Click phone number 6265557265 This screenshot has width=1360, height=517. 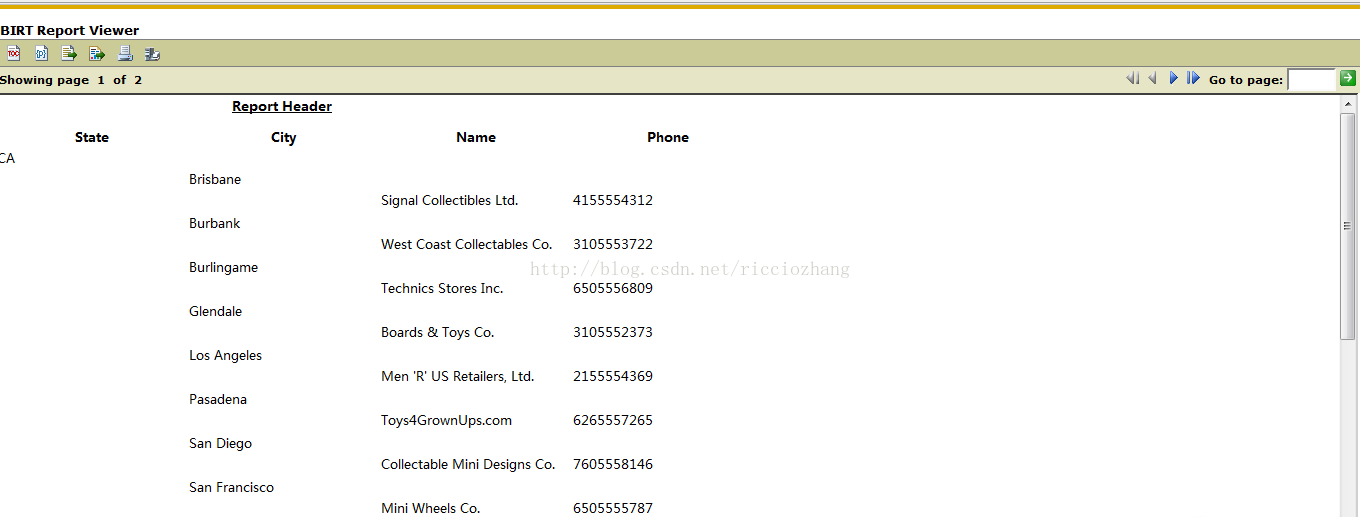tap(613, 420)
